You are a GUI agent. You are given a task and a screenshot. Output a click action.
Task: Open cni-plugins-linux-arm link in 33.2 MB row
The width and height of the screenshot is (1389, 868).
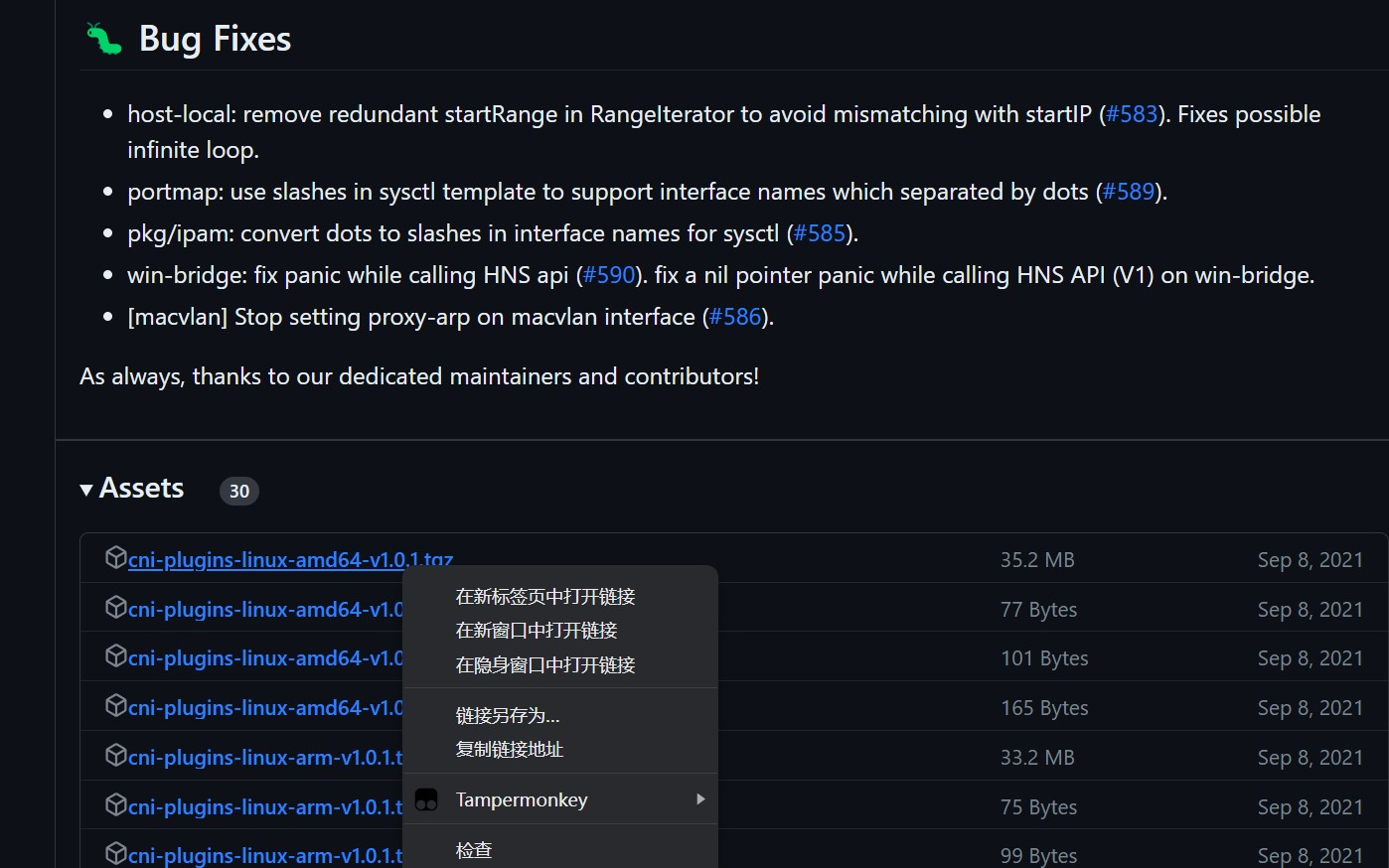[265, 758]
